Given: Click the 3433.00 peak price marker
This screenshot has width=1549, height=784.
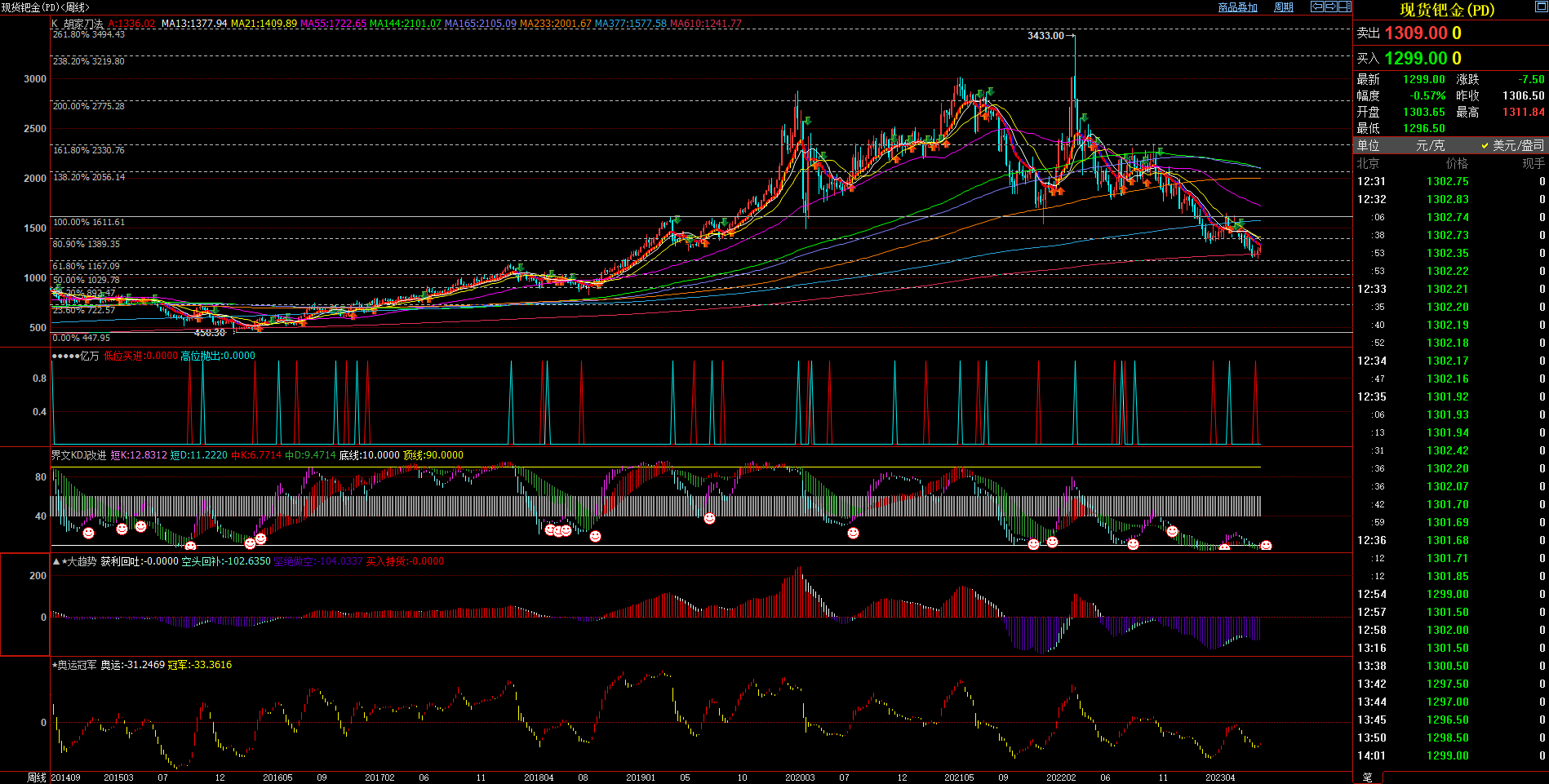Looking at the screenshot, I should (x=1045, y=36).
